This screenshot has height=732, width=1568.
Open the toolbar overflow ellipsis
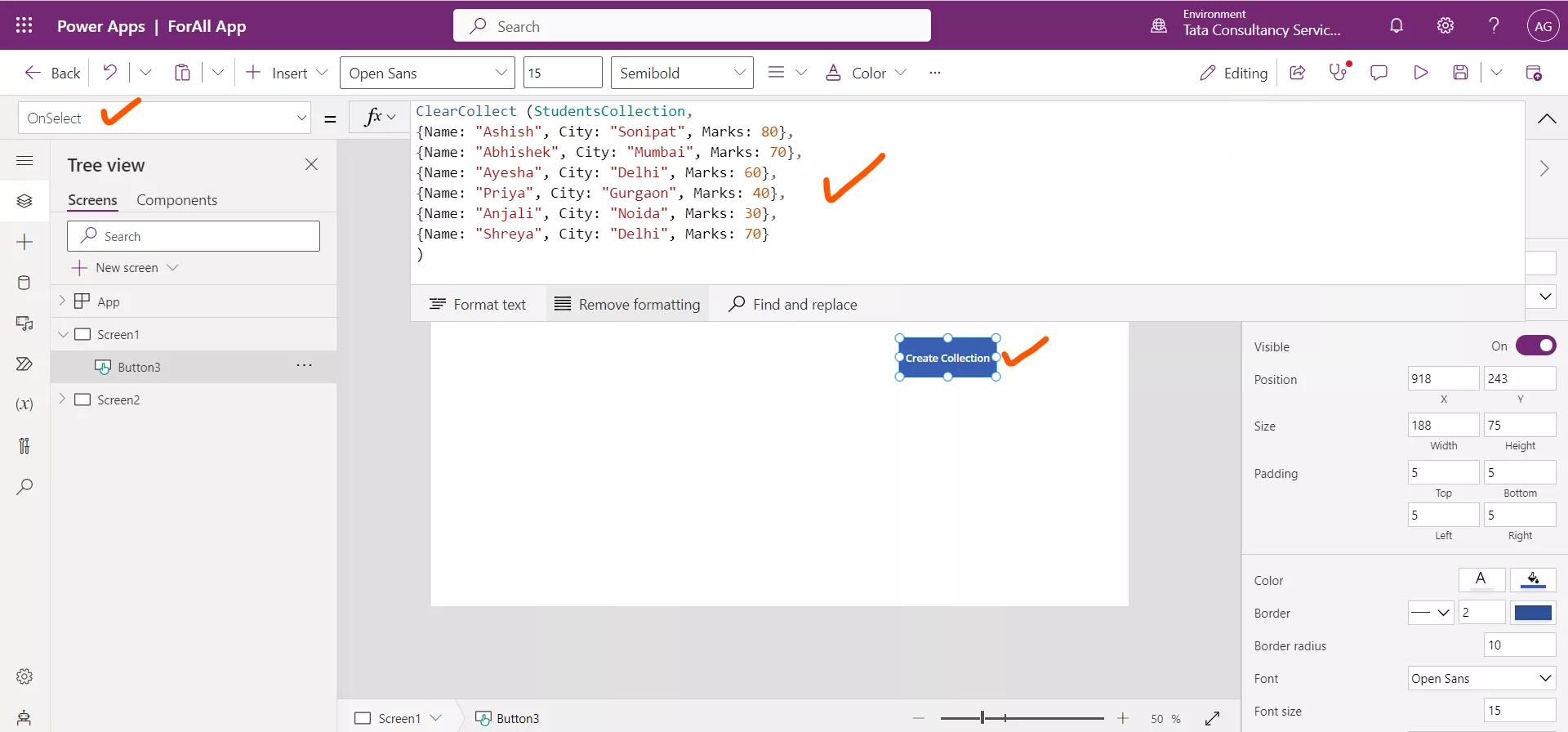[935, 73]
